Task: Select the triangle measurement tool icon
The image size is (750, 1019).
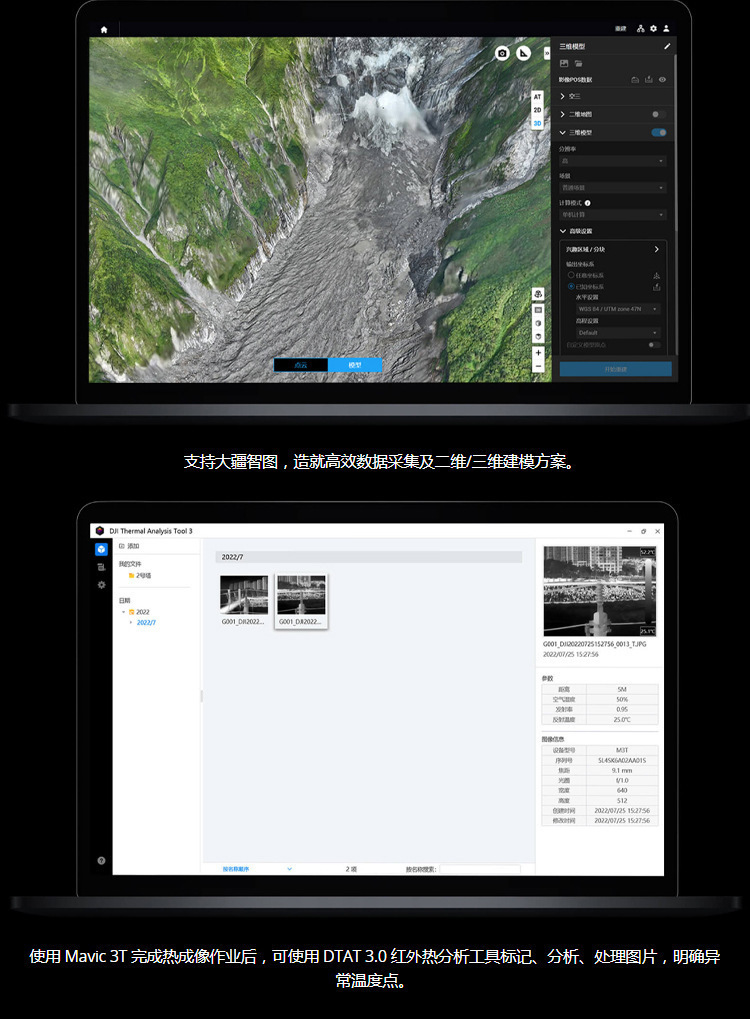Action: pyautogui.click(x=523, y=53)
